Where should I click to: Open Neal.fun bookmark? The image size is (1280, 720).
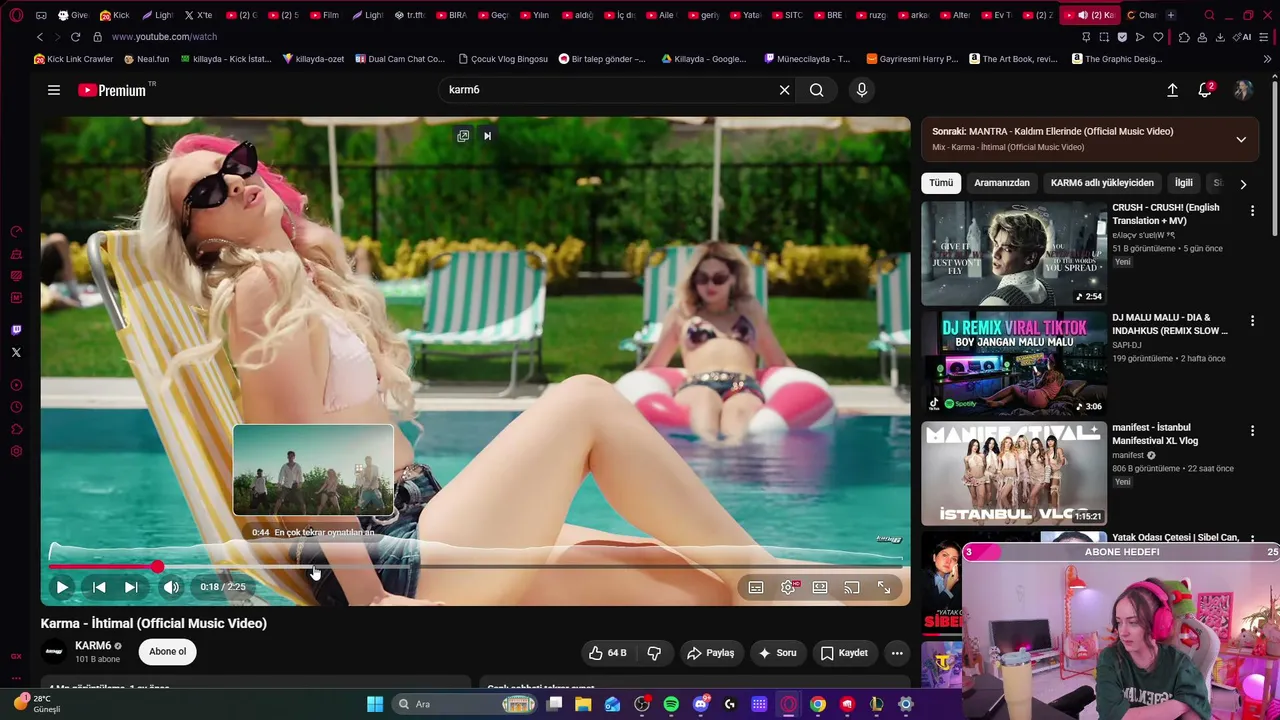(x=146, y=59)
